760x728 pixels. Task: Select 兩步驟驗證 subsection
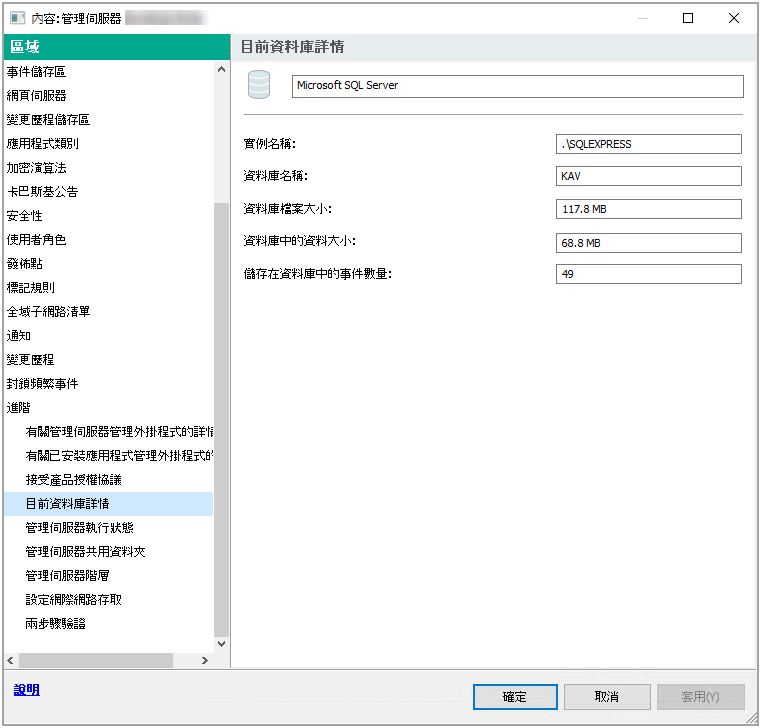(55, 624)
